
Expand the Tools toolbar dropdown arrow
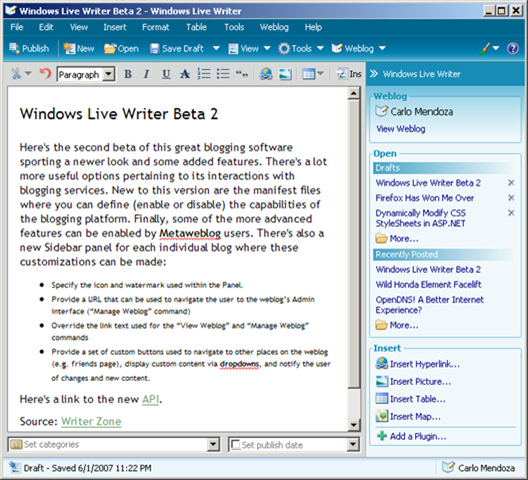pyautogui.click(x=320, y=49)
